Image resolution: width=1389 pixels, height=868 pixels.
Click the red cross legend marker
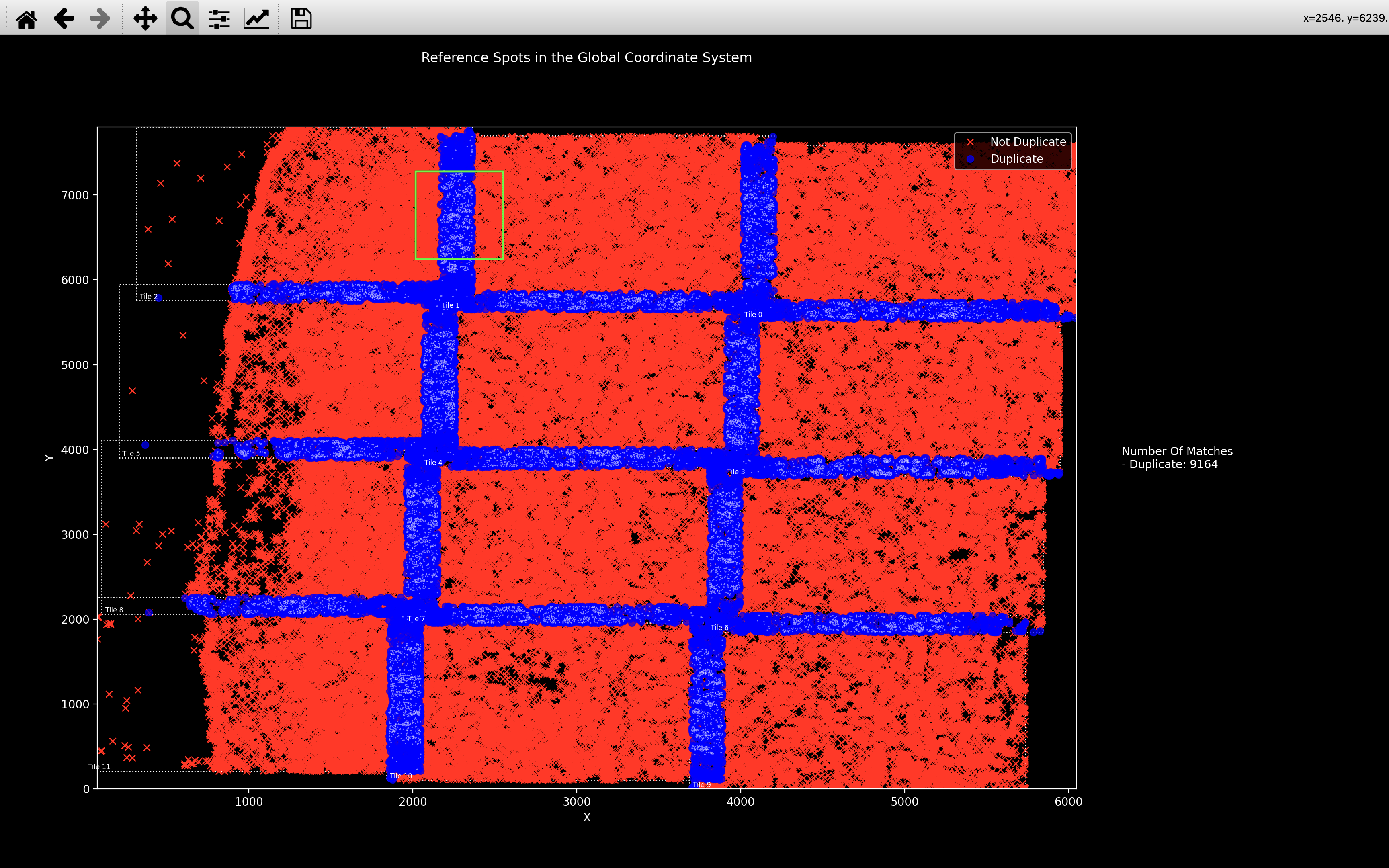(x=970, y=142)
